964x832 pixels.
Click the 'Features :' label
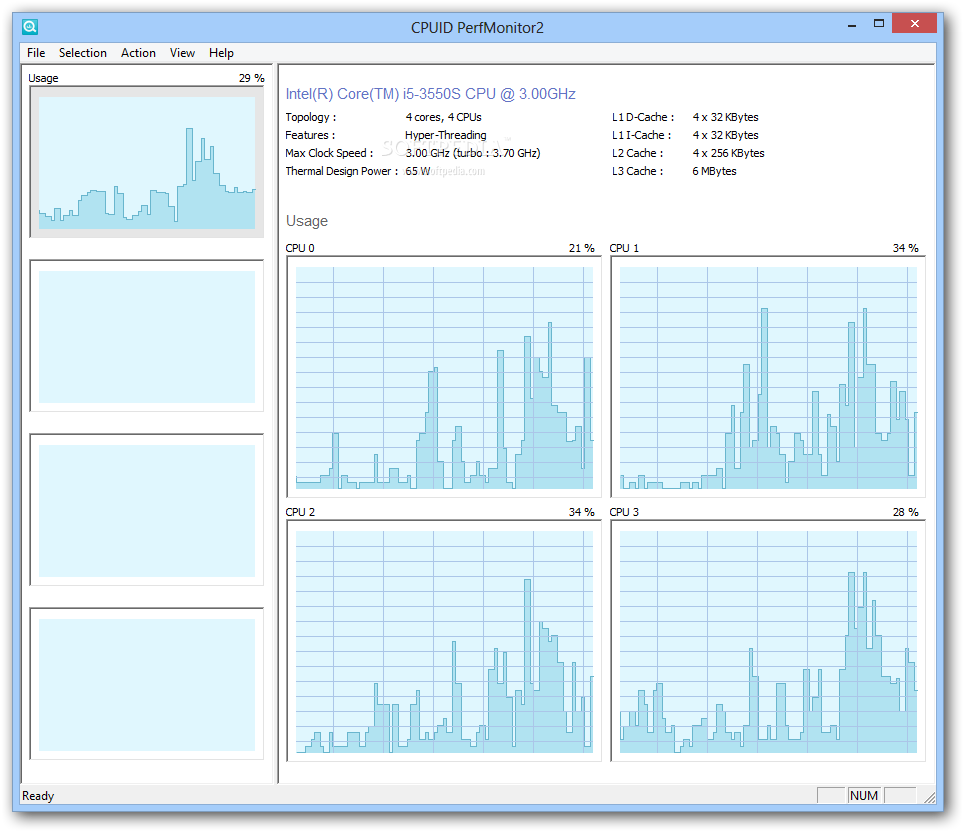(x=310, y=135)
